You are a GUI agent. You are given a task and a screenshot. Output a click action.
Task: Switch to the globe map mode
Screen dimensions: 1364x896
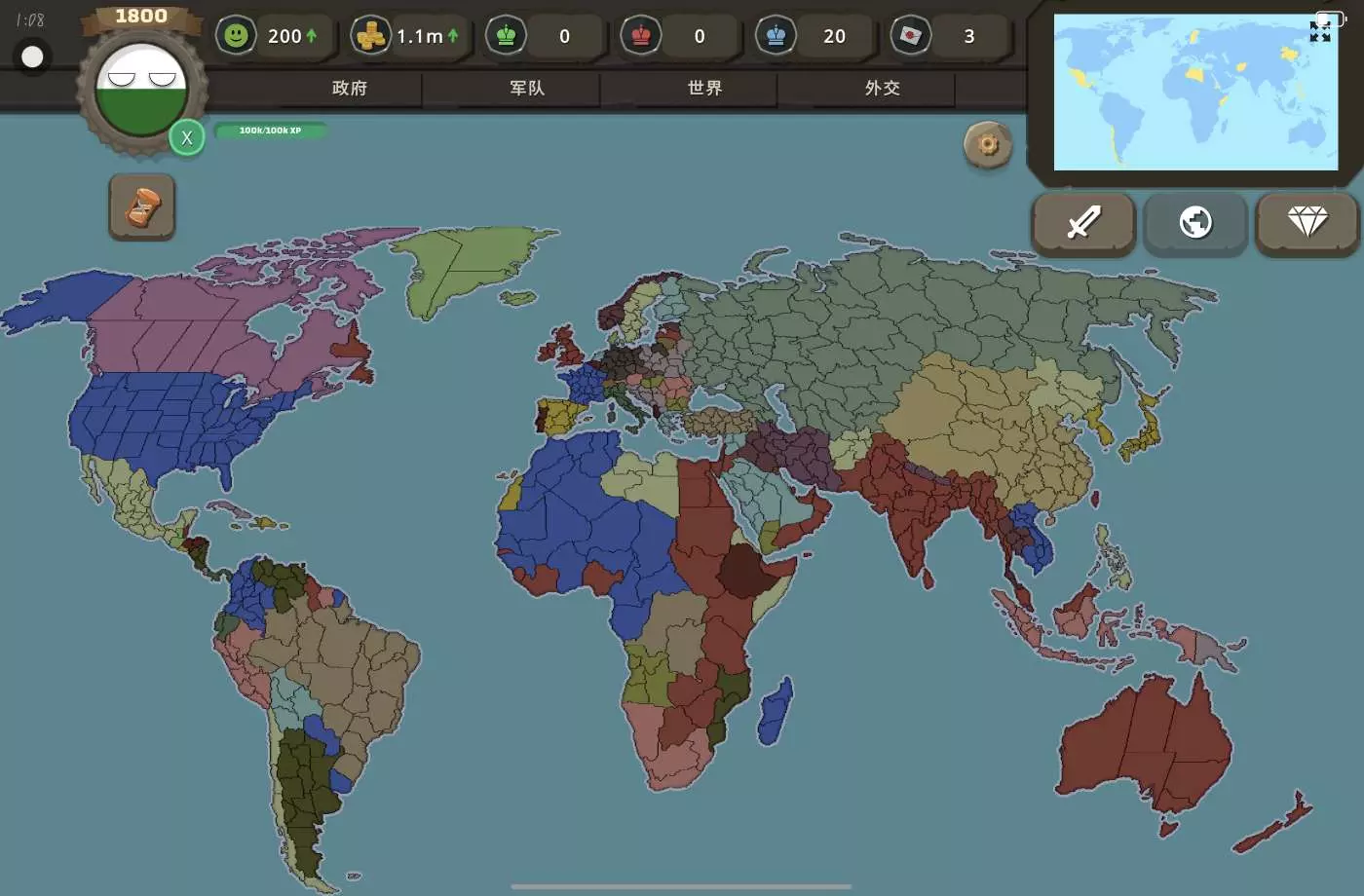point(1195,223)
